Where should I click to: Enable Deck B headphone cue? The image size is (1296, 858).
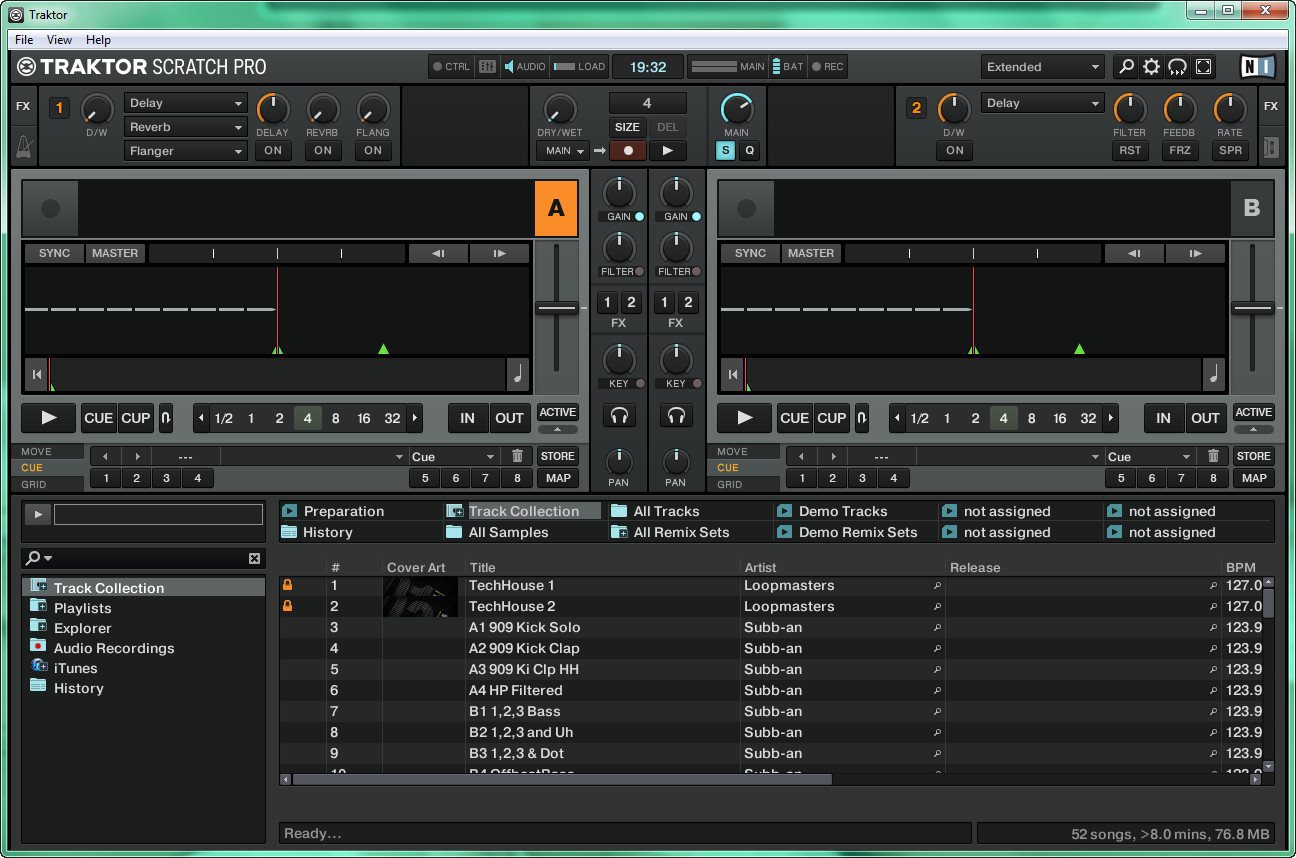[x=677, y=416]
